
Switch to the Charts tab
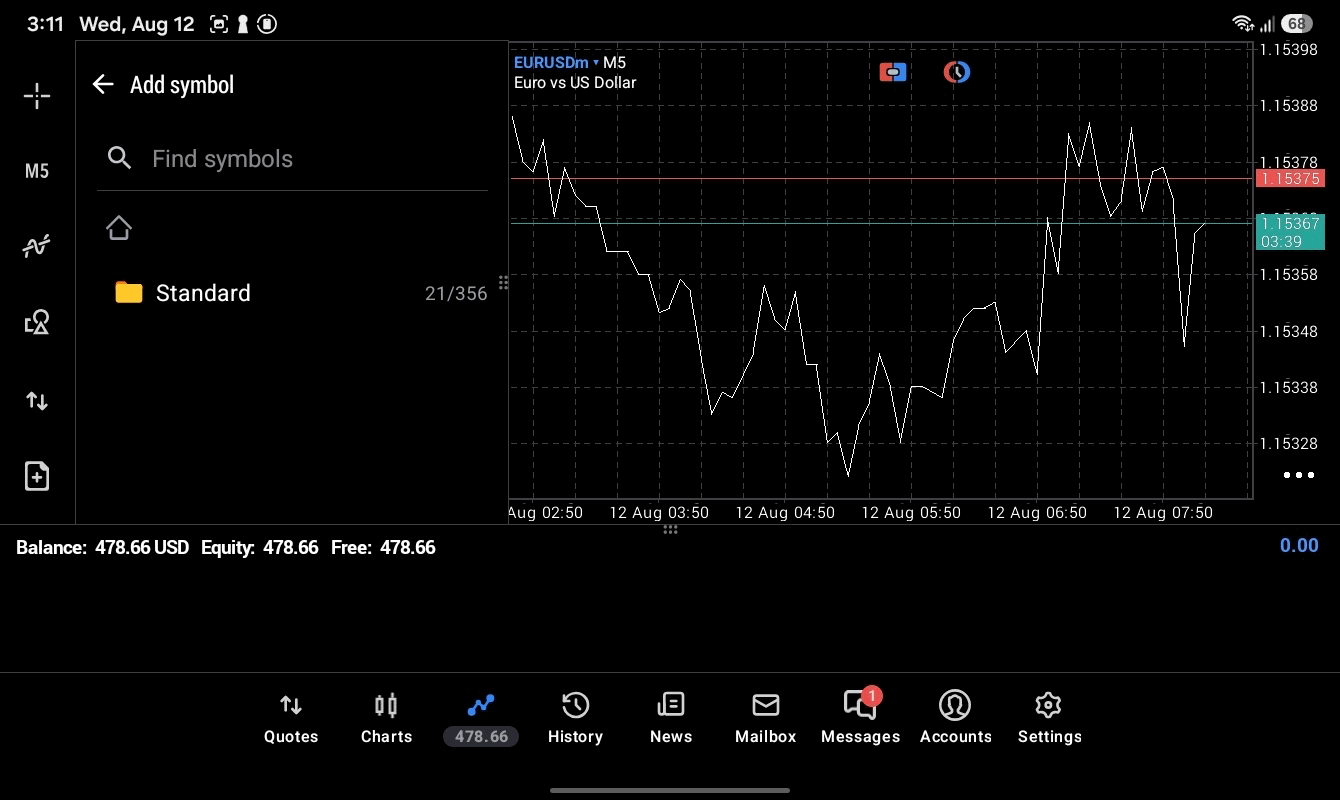386,719
